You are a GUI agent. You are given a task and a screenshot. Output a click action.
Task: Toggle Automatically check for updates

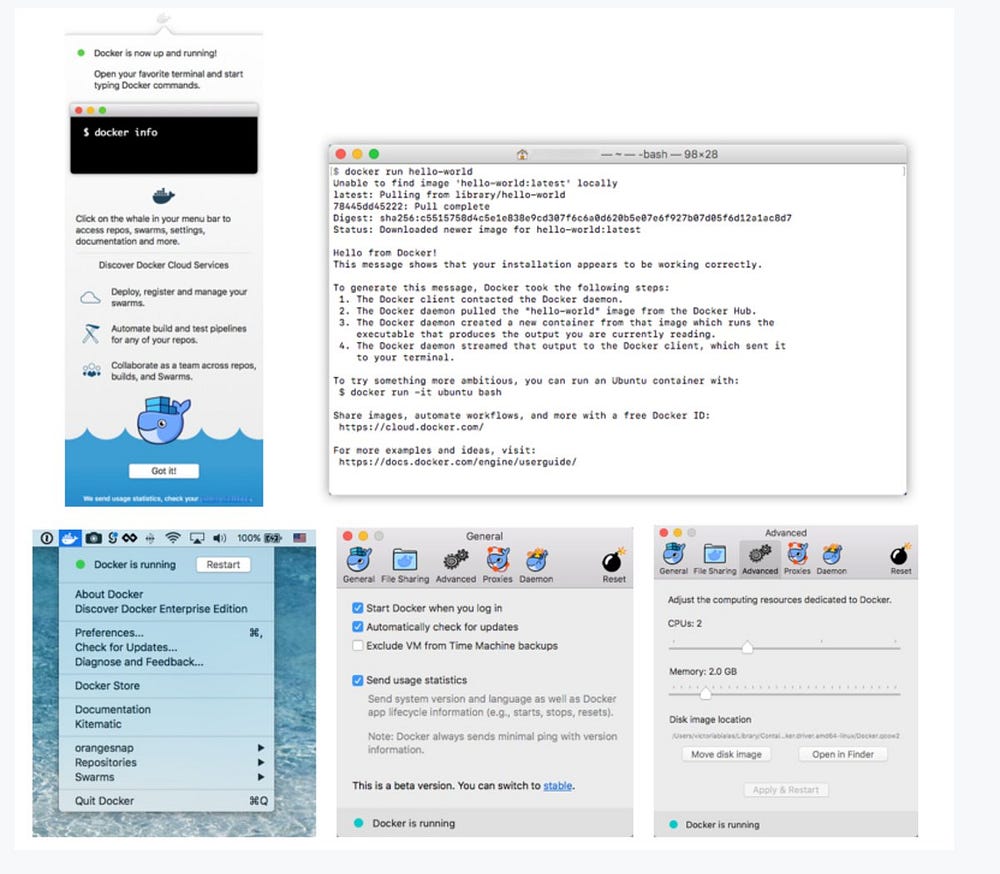358,626
